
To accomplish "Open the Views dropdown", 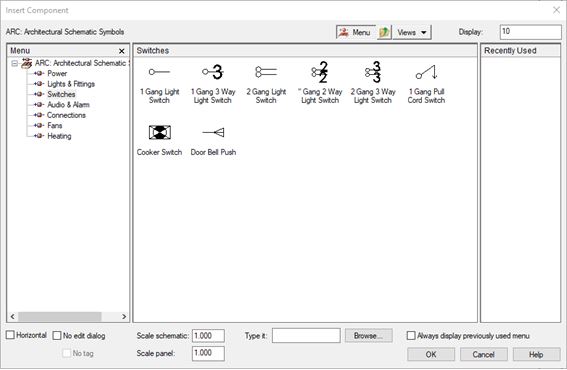I will tap(412, 32).
